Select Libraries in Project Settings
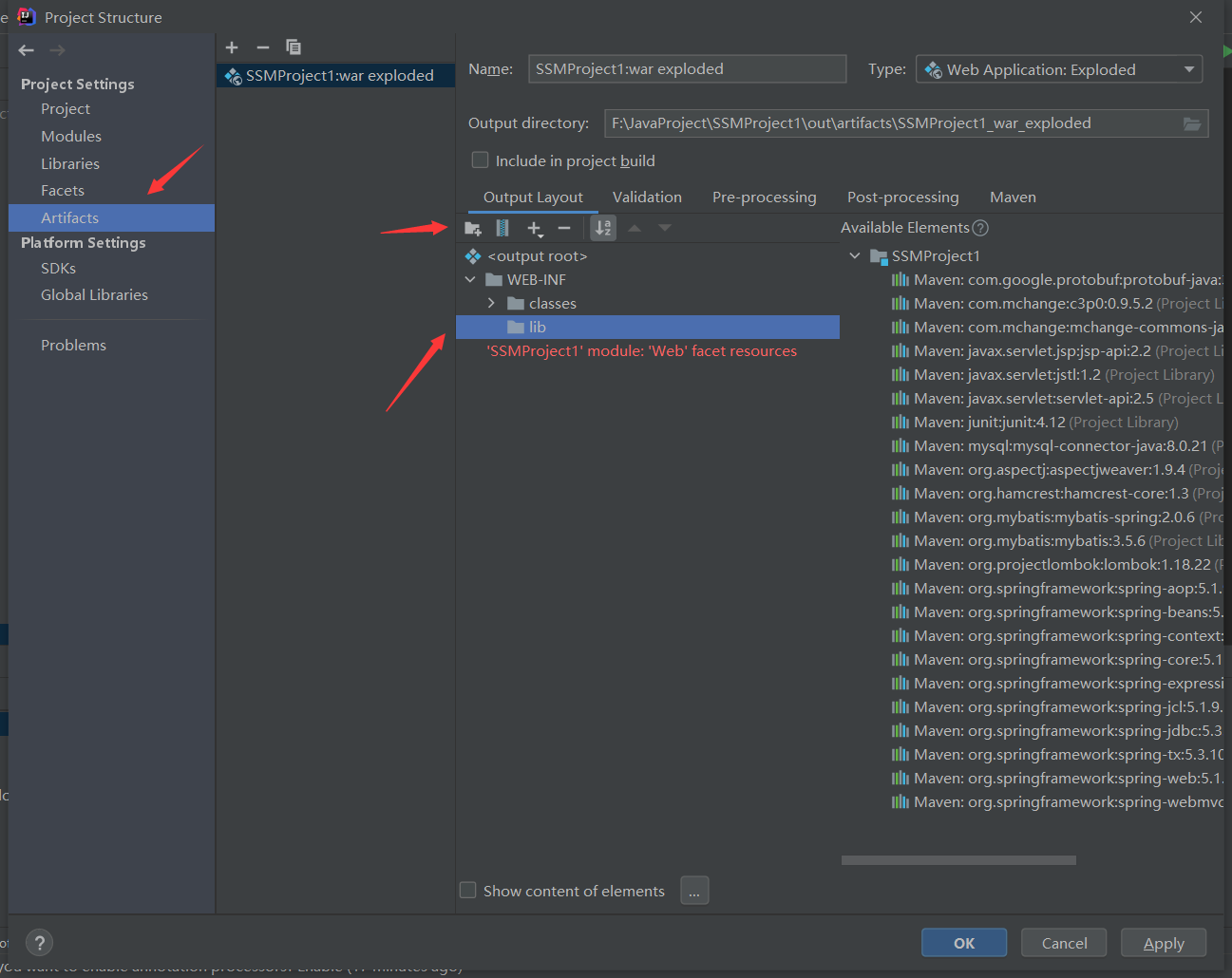The image size is (1232, 978). [x=70, y=164]
